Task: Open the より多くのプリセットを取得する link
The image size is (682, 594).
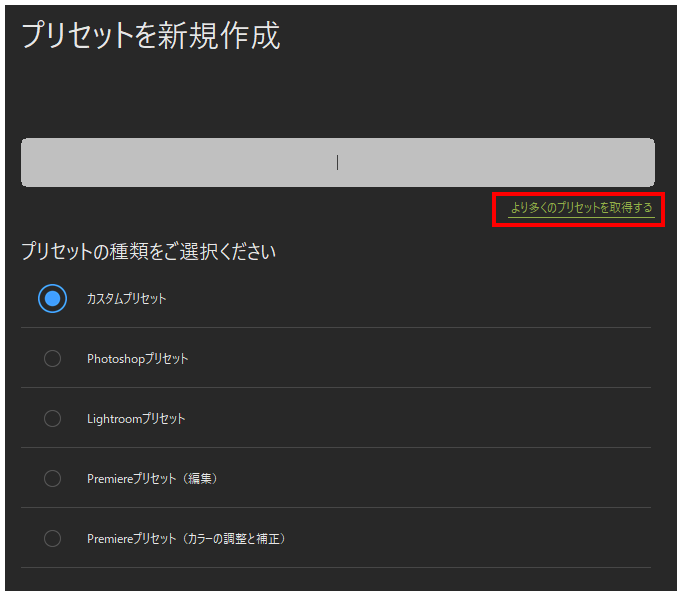Action: click(x=581, y=208)
